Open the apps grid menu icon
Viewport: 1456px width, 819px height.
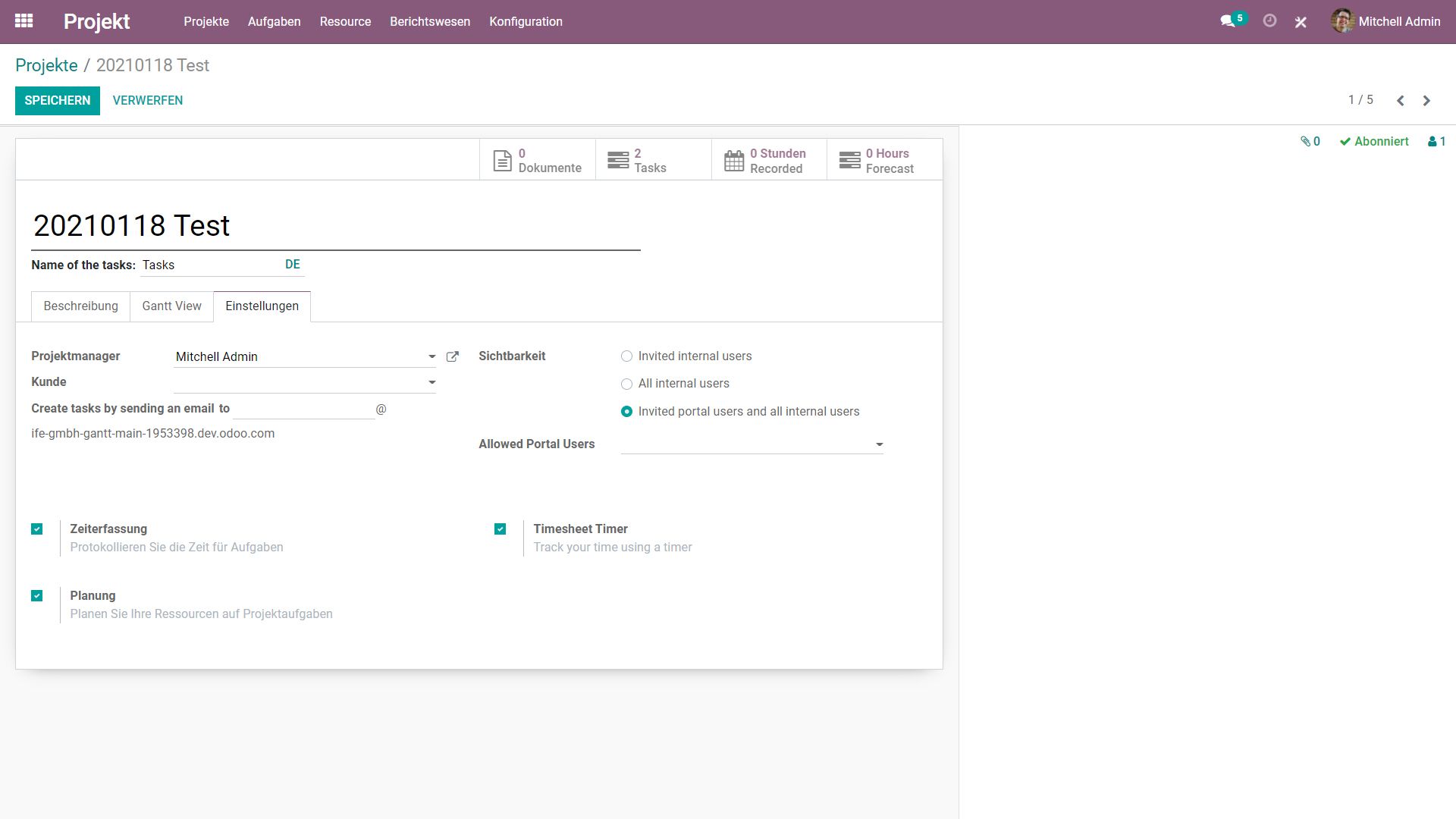24,21
